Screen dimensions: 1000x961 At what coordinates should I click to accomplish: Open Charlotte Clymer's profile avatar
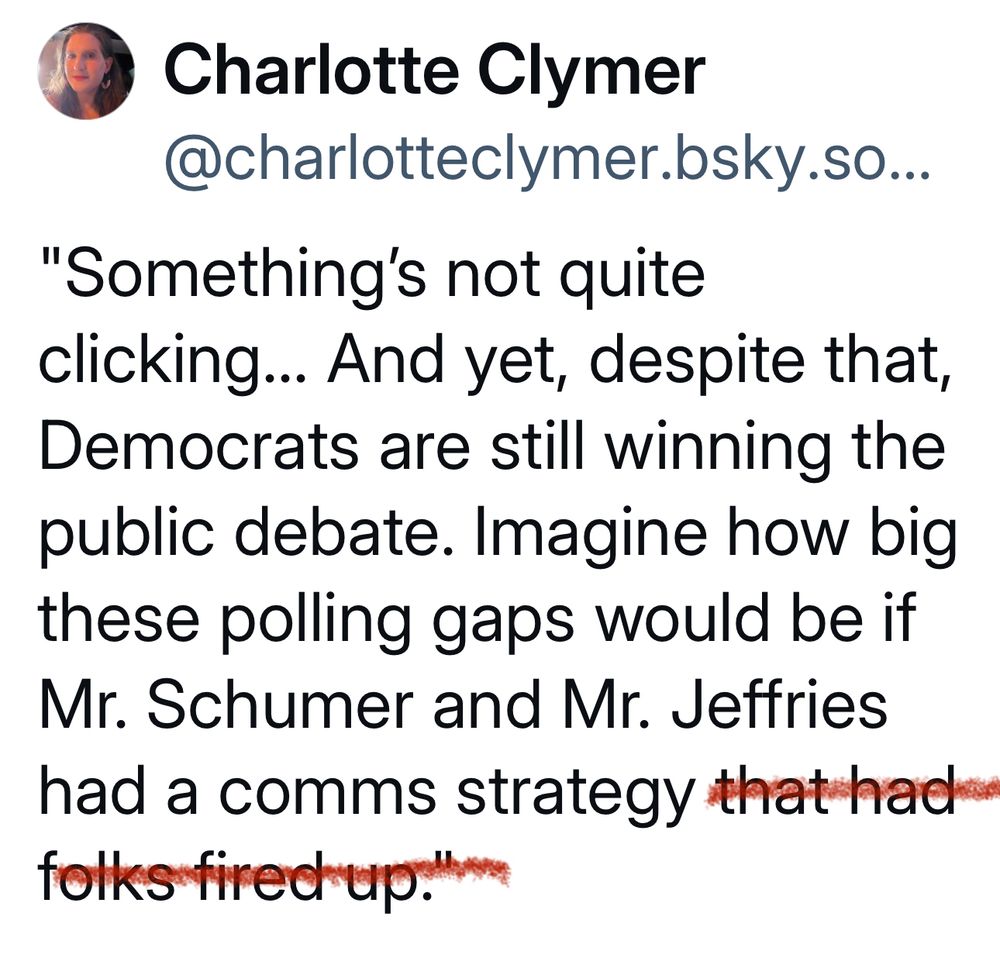[x=86, y=71]
